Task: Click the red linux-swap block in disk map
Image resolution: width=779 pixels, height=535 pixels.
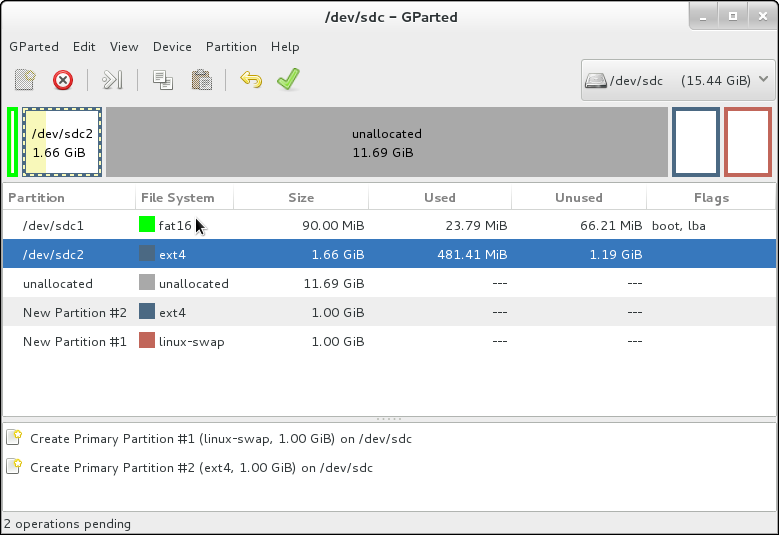Action: point(748,143)
